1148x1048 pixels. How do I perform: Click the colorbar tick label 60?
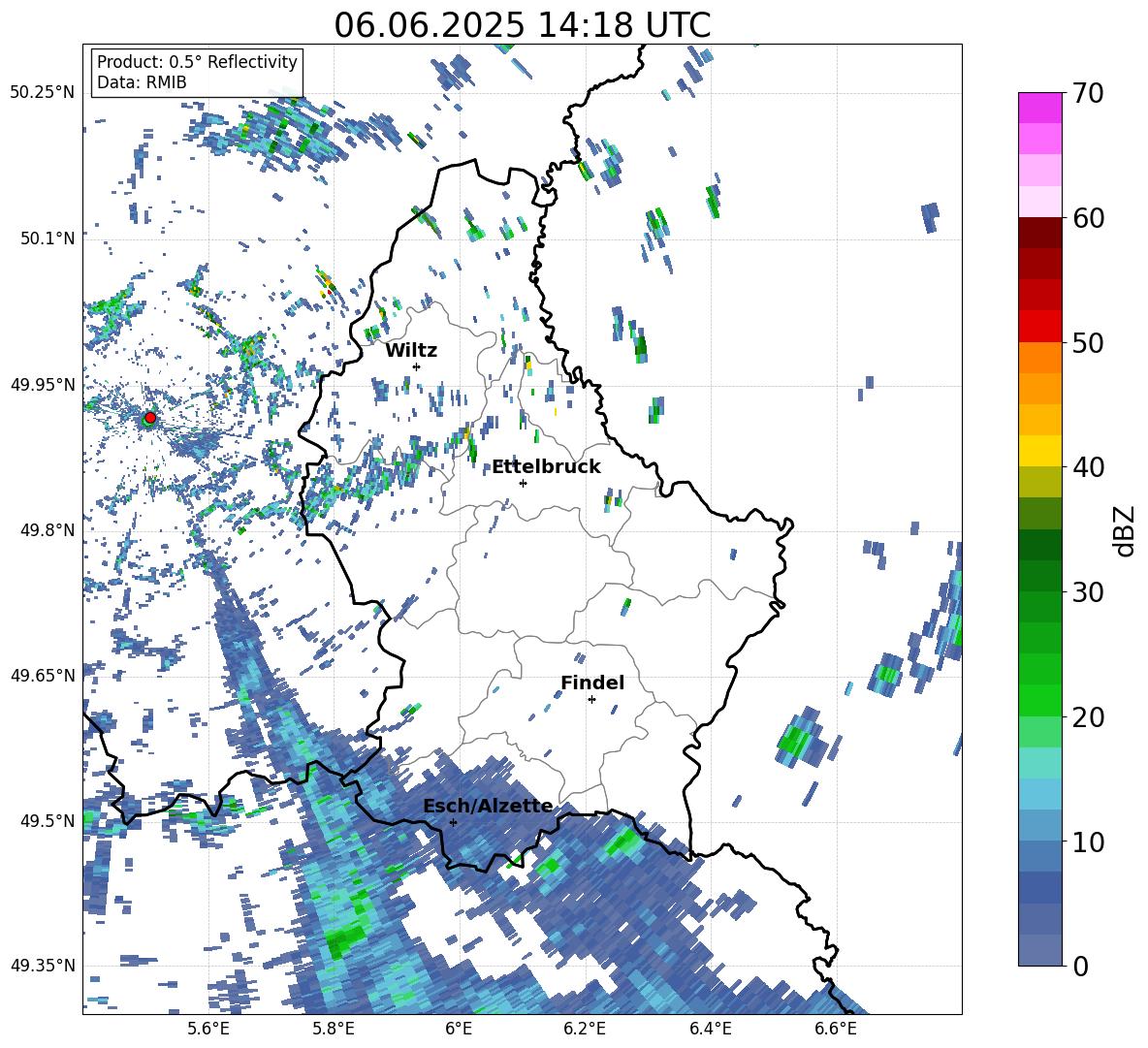[x=1088, y=218]
